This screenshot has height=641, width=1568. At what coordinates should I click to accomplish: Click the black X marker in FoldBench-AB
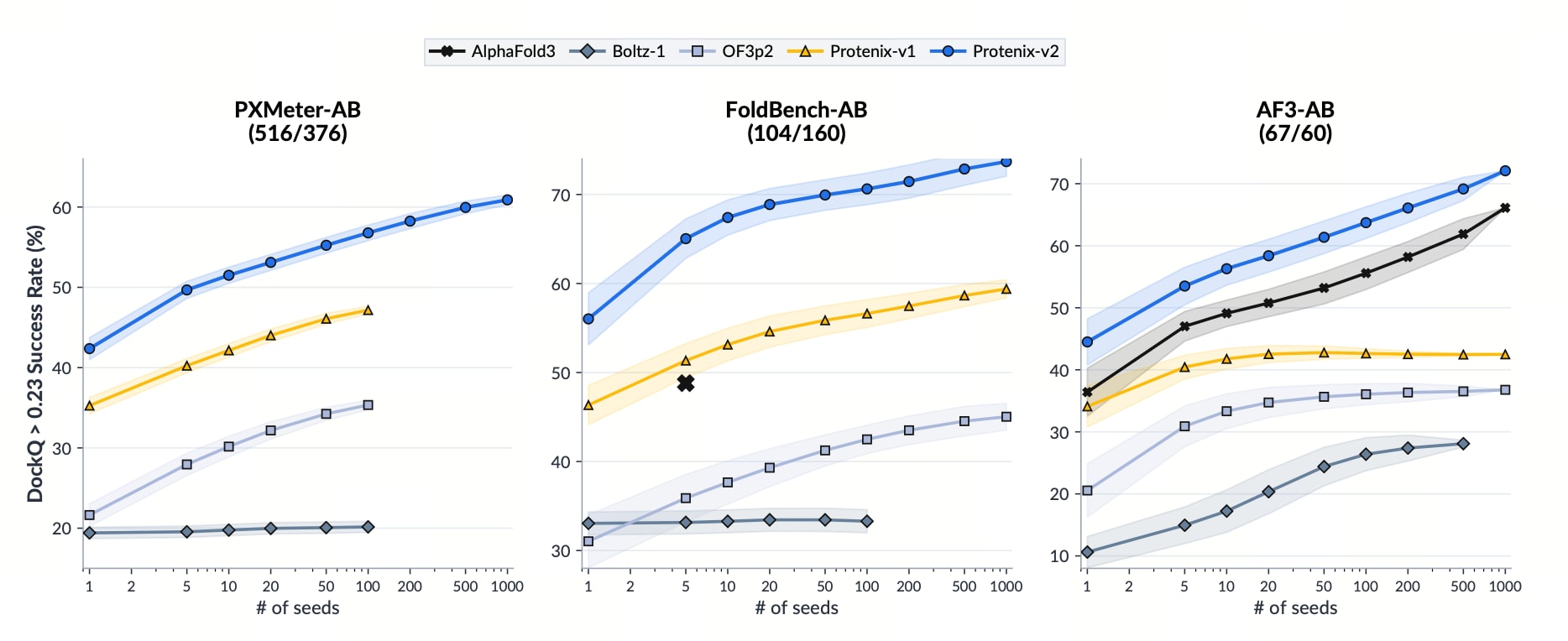click(x=686, y=383)
